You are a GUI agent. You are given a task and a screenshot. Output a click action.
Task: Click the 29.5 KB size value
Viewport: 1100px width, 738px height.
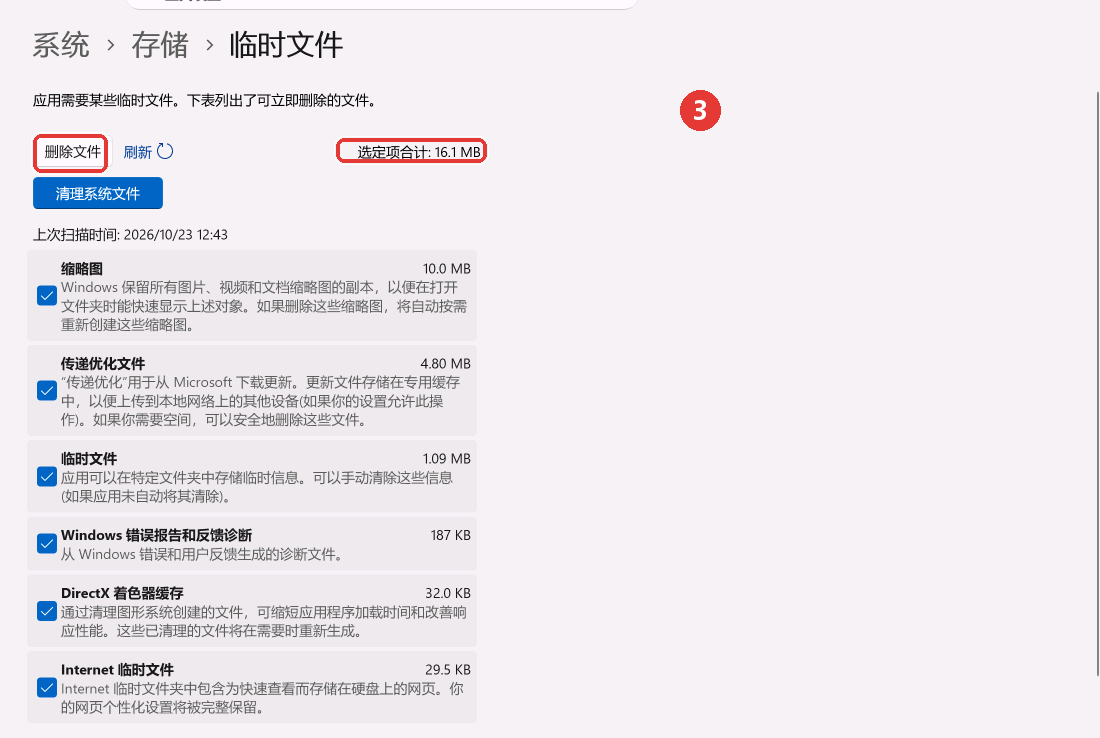[448, 670]
